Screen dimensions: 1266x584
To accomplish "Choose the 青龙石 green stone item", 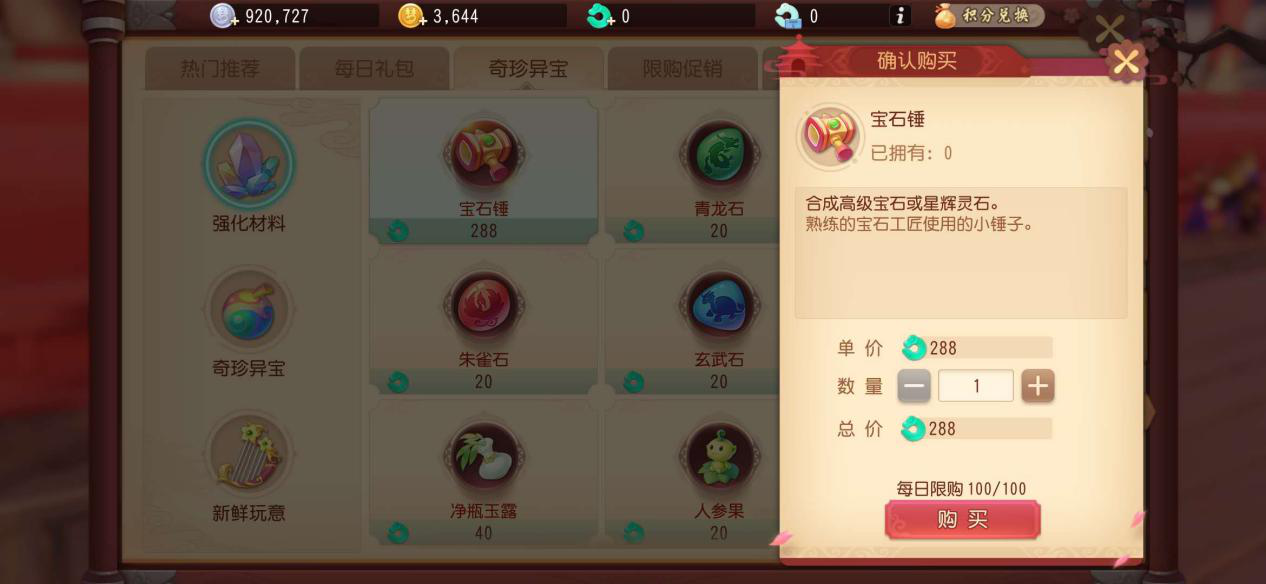I will point(719,171).
